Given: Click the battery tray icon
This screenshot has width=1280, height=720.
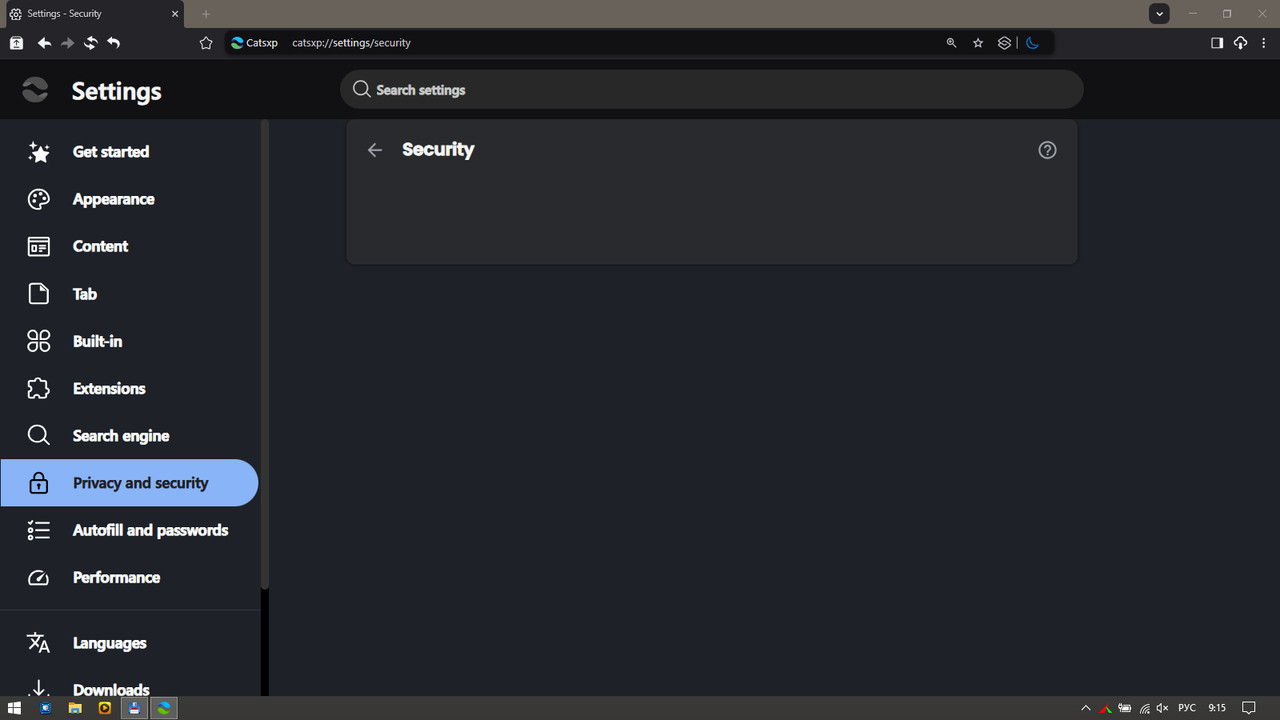Looking at the screenshot, I should click(x=1125, y=708).
